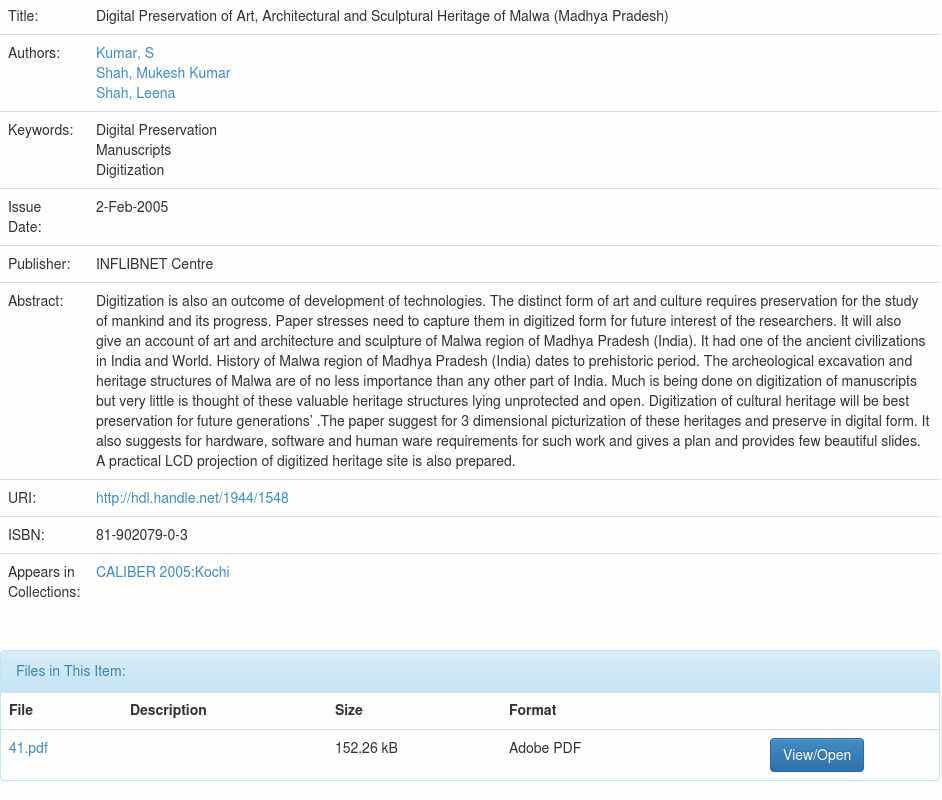The height and width of the screenshot is (800, 942).
Task: Click the Manuscripts keyword
Action: [x=133, y=150]
